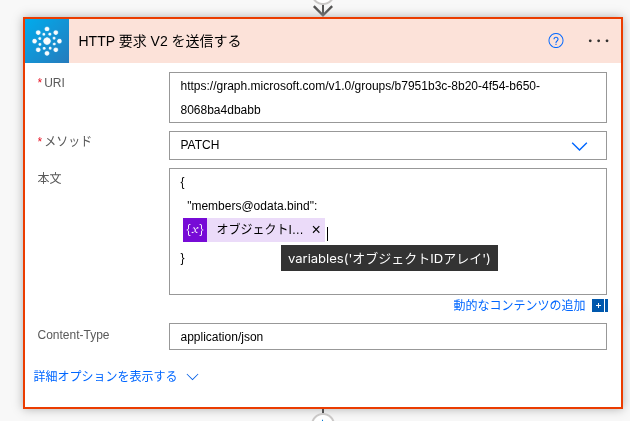Click the Content-Type field label
Viewport: 630px width, 421px height.
point(73,335)
